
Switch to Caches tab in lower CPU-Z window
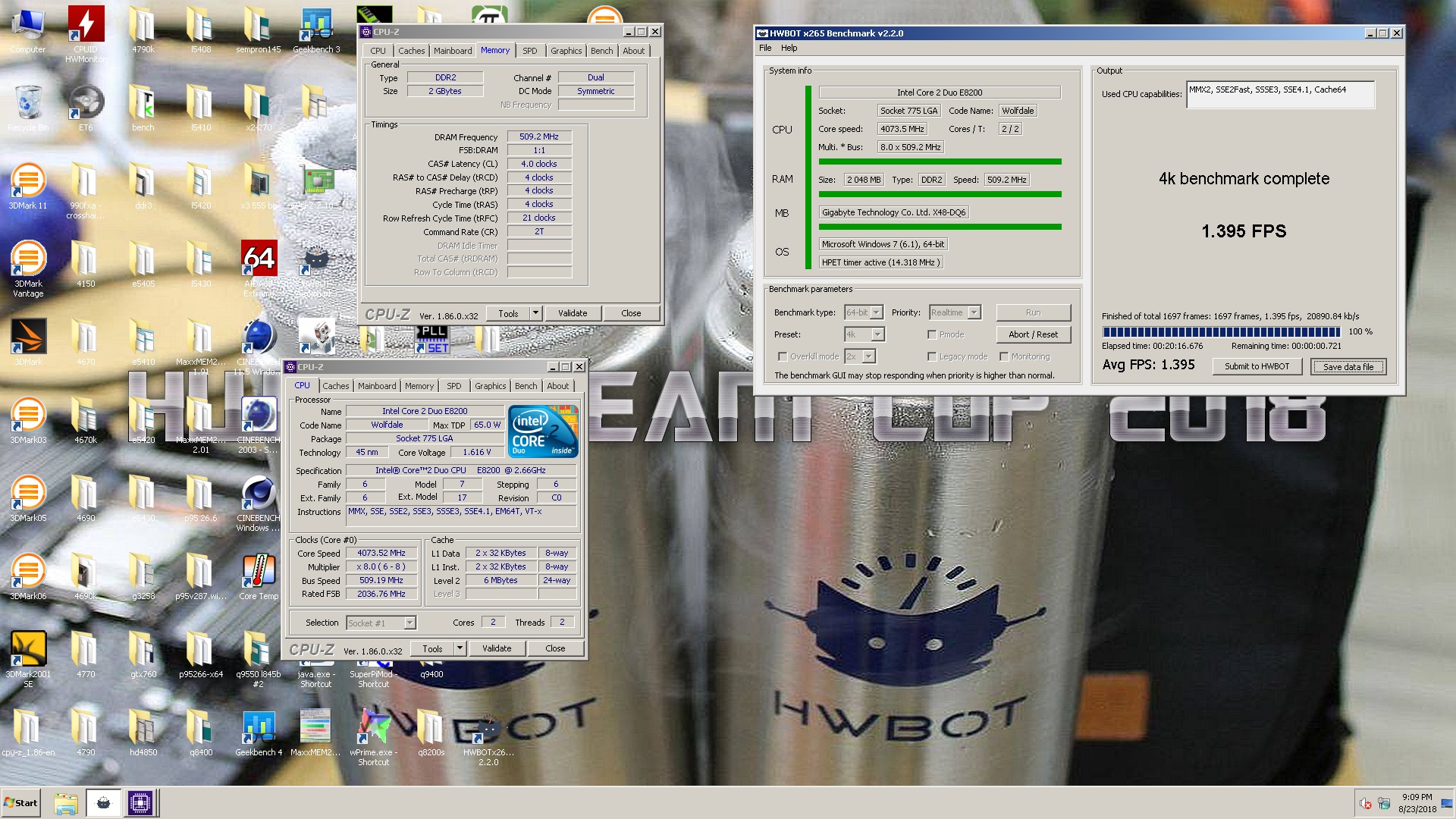pos(336,386)
